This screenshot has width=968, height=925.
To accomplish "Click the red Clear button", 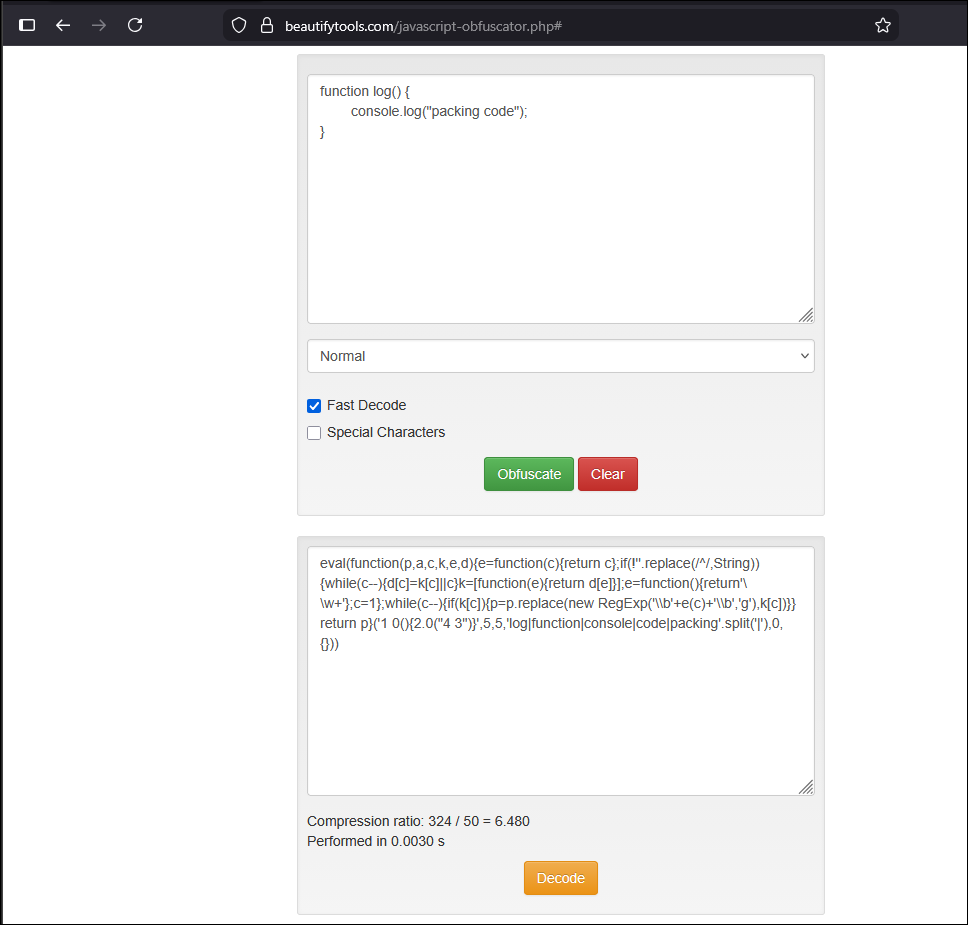I will [607, 474].
